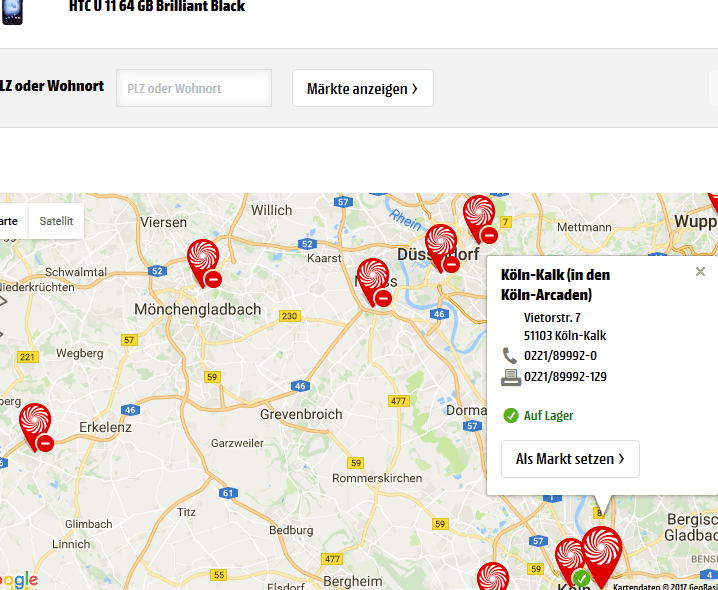The image size is (718, 590).
Task: Click the phone icon next to 0221/89992-0
Action: click(510, 355)
